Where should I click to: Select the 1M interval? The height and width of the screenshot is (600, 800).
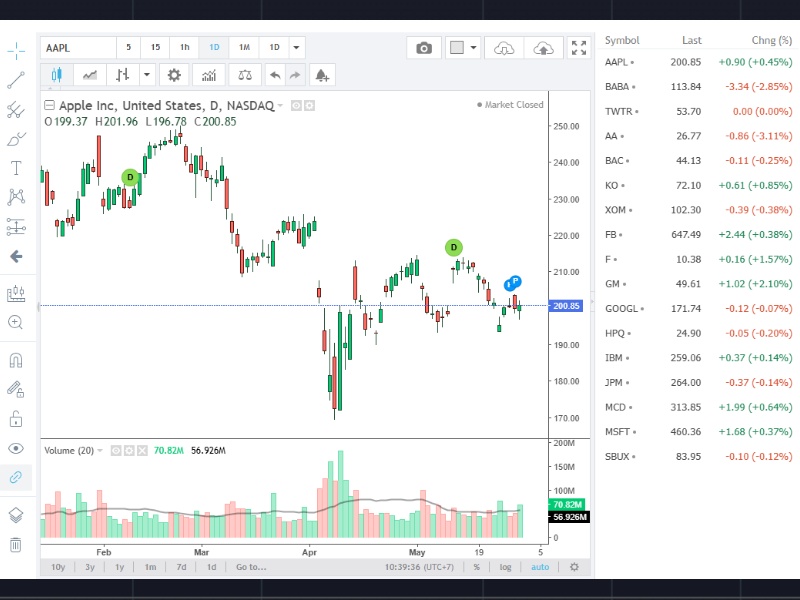pos(244,47)
